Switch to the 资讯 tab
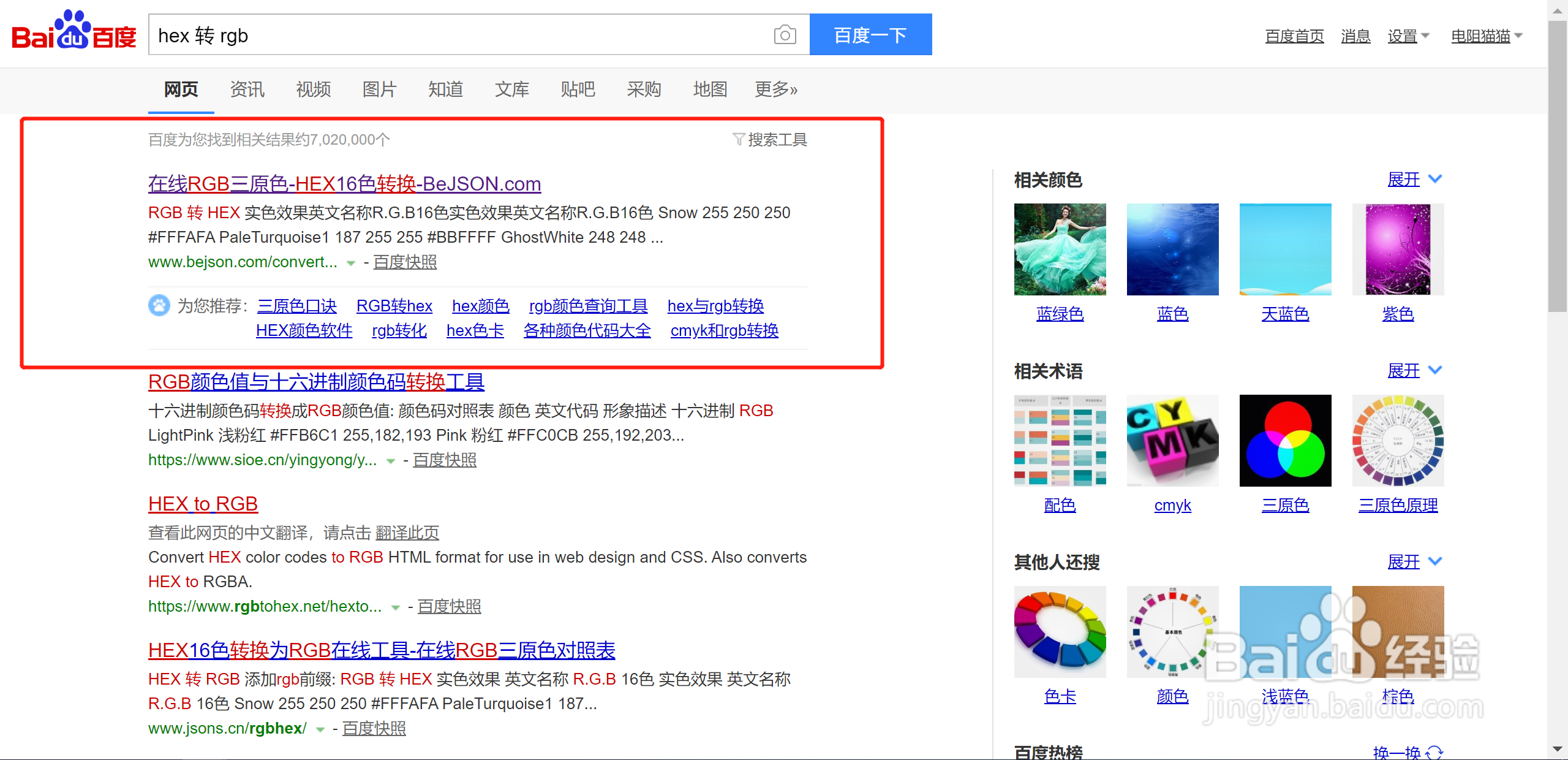The height and width of the screenshot is (760, 1568). [x=247, y=89]
